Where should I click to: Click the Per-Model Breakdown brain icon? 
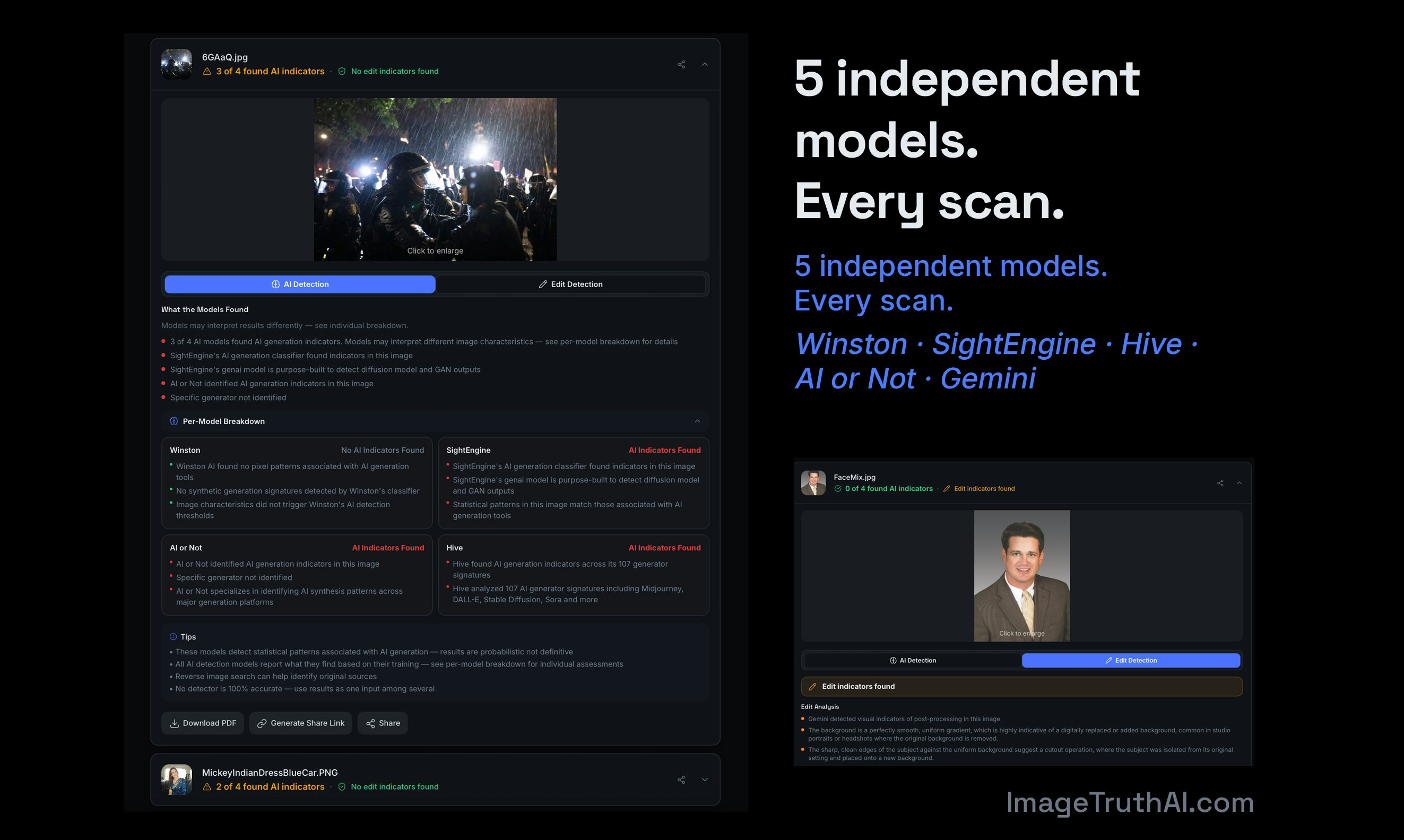[174, 421]
